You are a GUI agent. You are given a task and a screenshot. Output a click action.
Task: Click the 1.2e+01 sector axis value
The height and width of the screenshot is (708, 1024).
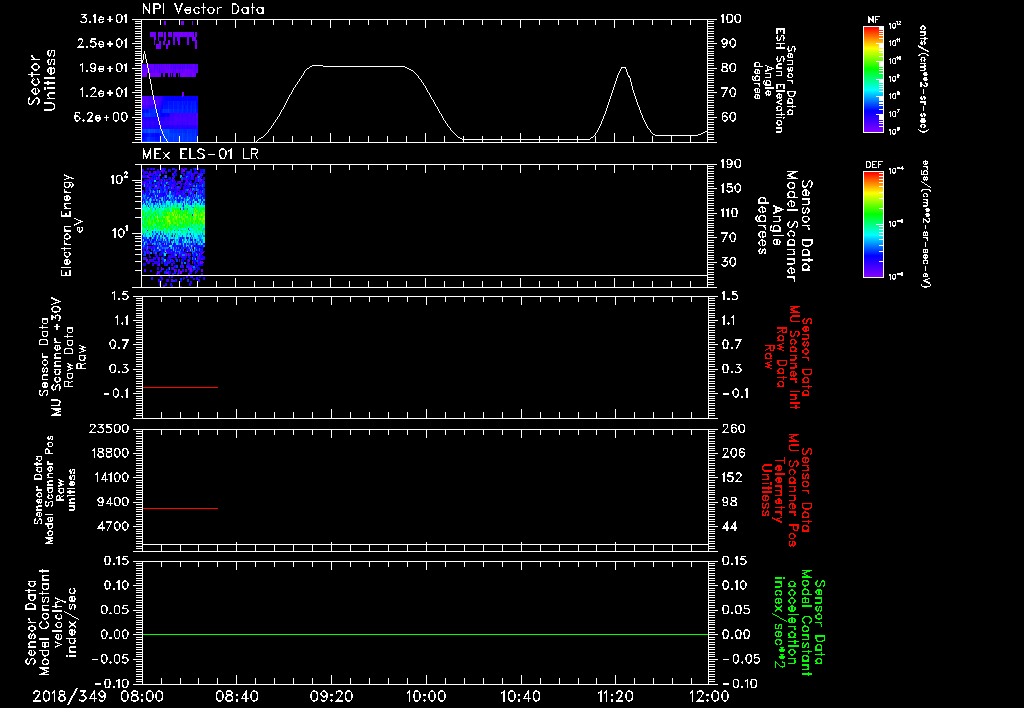coord(104,93)
